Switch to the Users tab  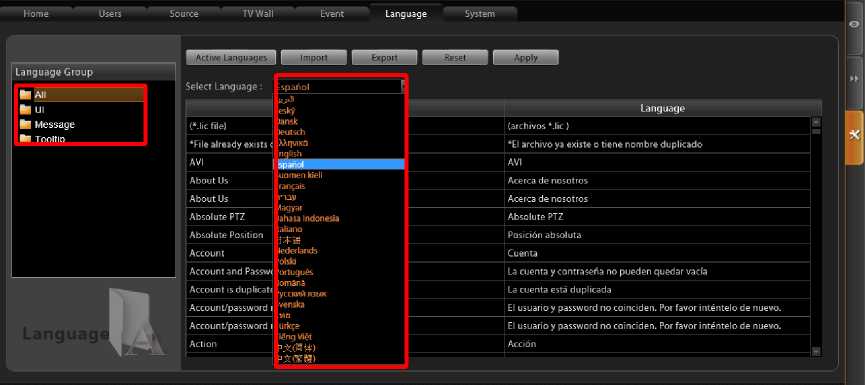(x=110, y=14)
